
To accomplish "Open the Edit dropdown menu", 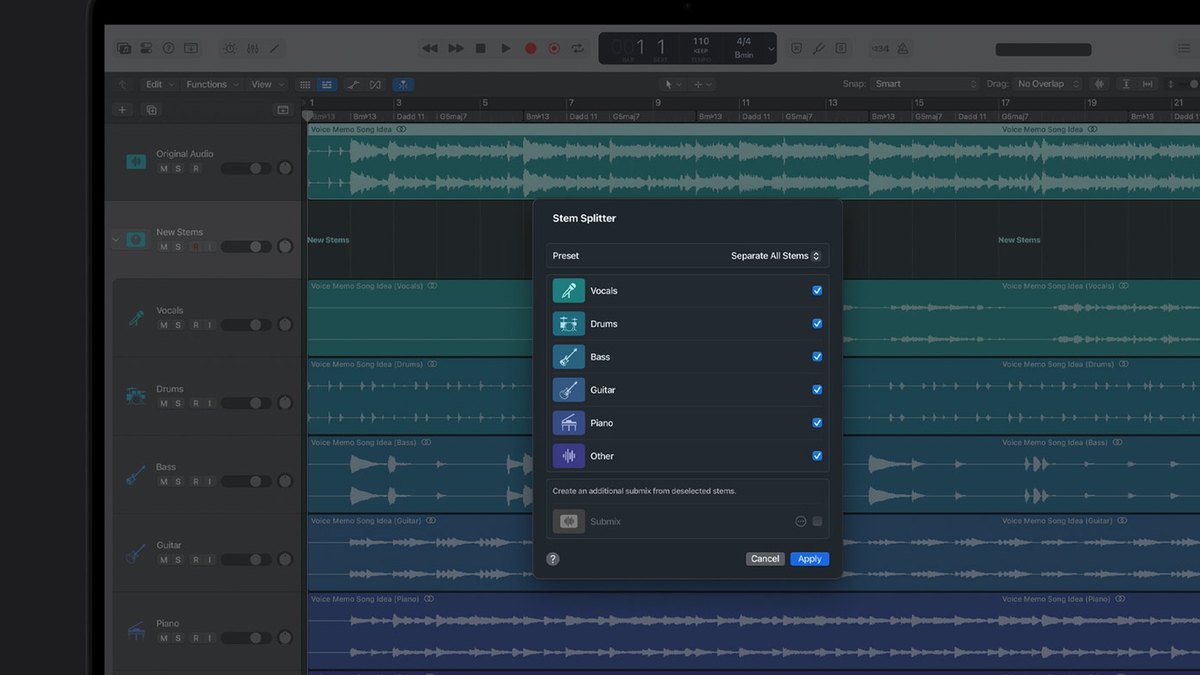I will coord(158,85).
